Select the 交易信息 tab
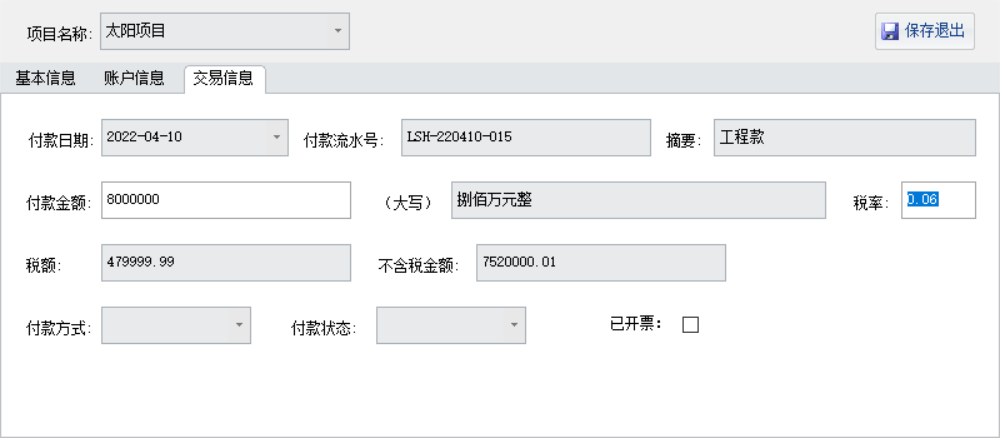This screenshot has height=438, width=1000. click(223, 78)
